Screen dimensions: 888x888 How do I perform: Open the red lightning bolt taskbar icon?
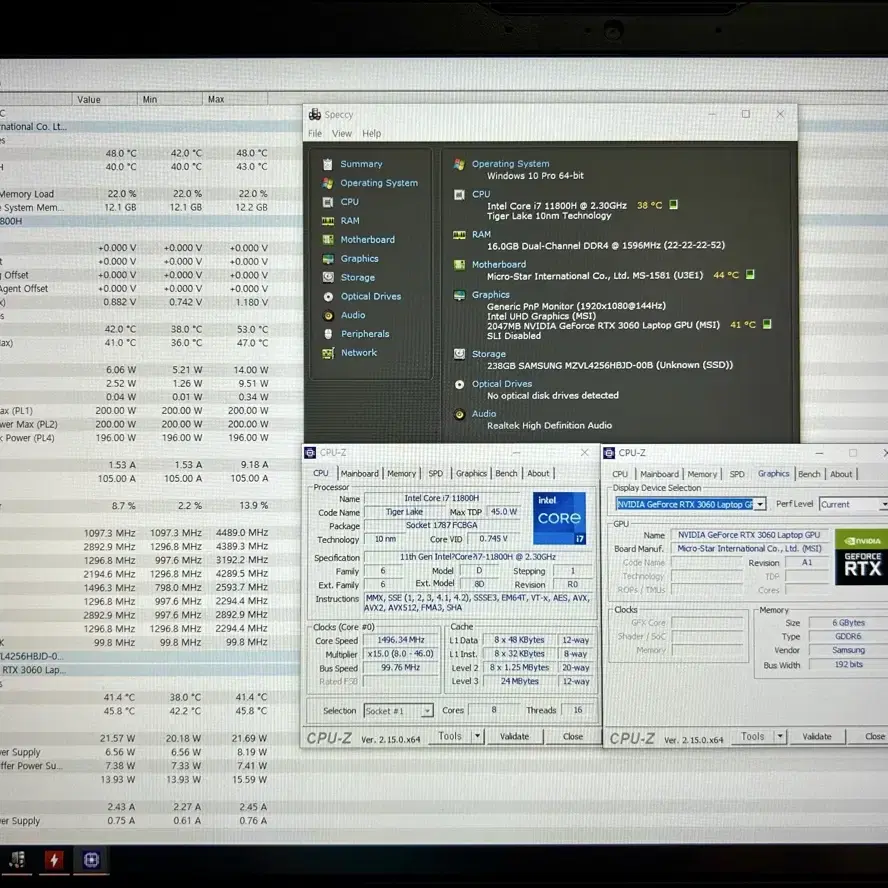(x=54, y=860)
